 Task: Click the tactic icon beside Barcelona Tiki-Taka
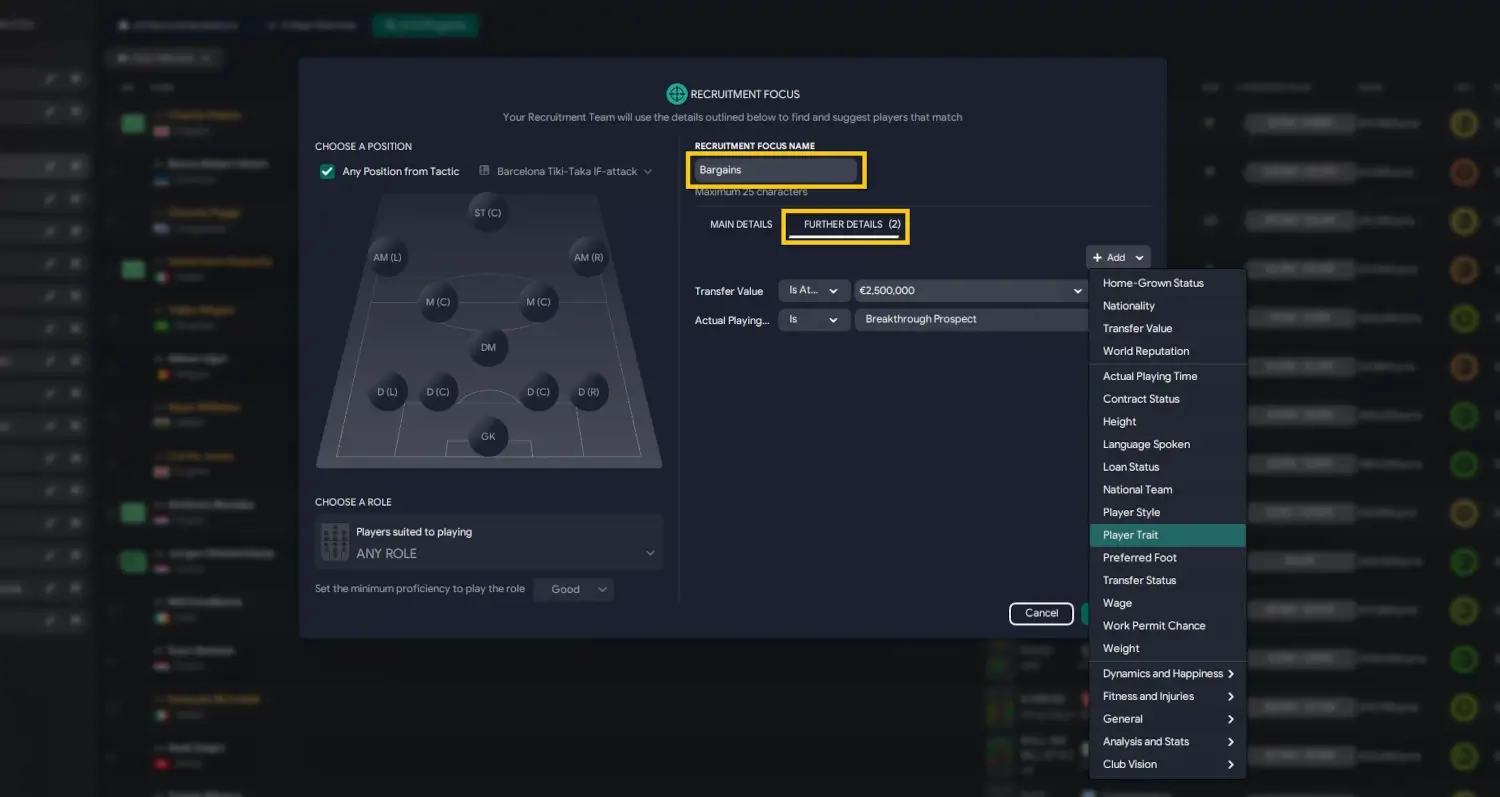pyautogui.click(x=484, y=171)
